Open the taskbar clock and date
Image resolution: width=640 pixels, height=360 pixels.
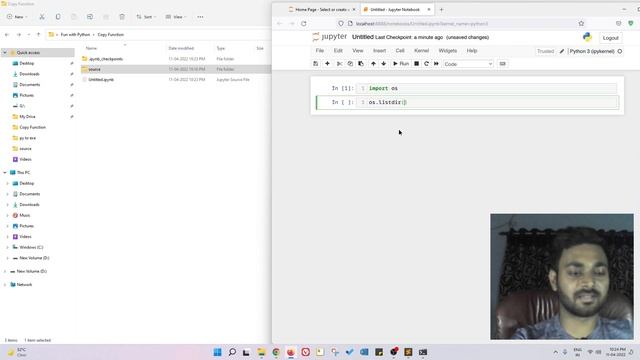point(616,352)
